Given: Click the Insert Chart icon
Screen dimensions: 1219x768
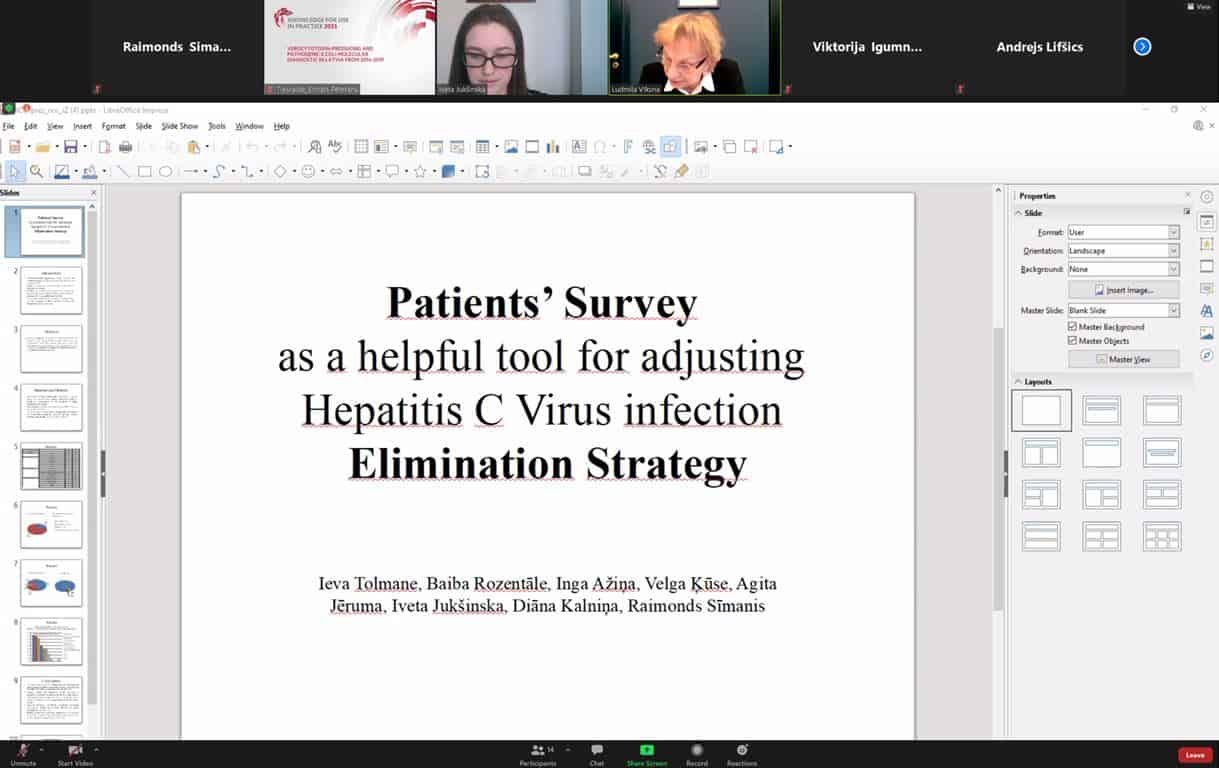Looking at the screenshot, I should (x=553, y=147).
